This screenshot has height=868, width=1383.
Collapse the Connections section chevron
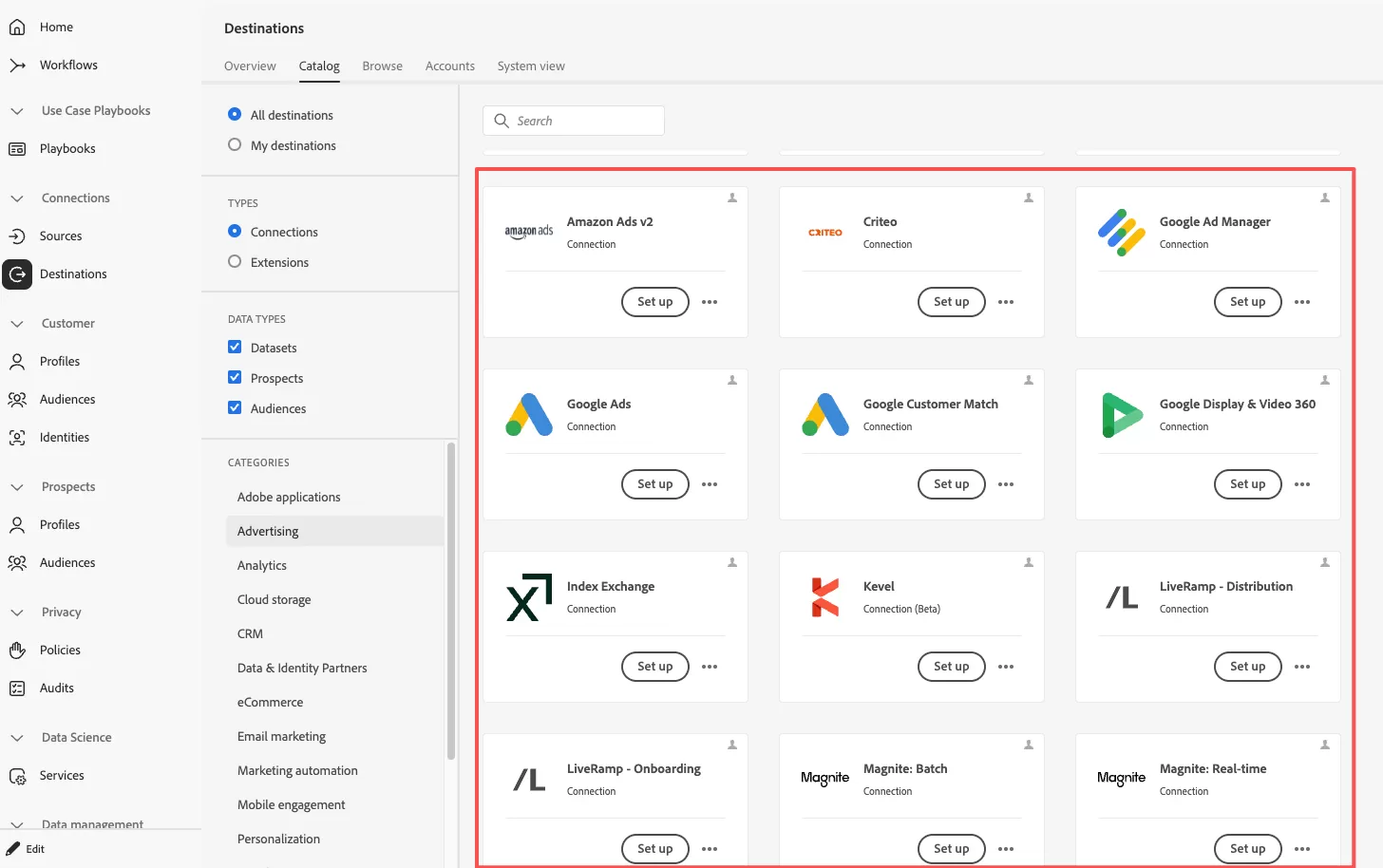click(17, 198)
